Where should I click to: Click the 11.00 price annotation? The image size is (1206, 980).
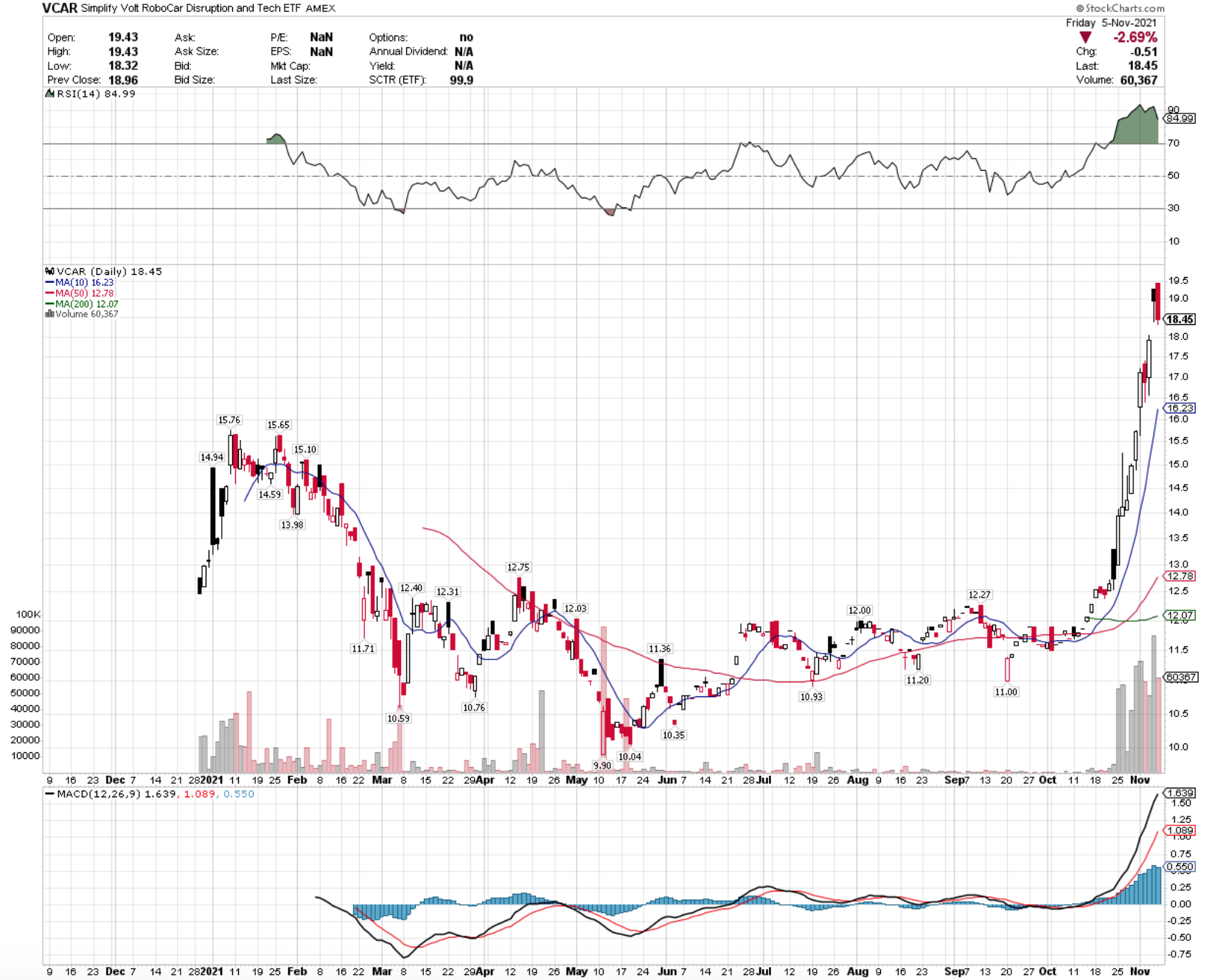(1006, 692)
